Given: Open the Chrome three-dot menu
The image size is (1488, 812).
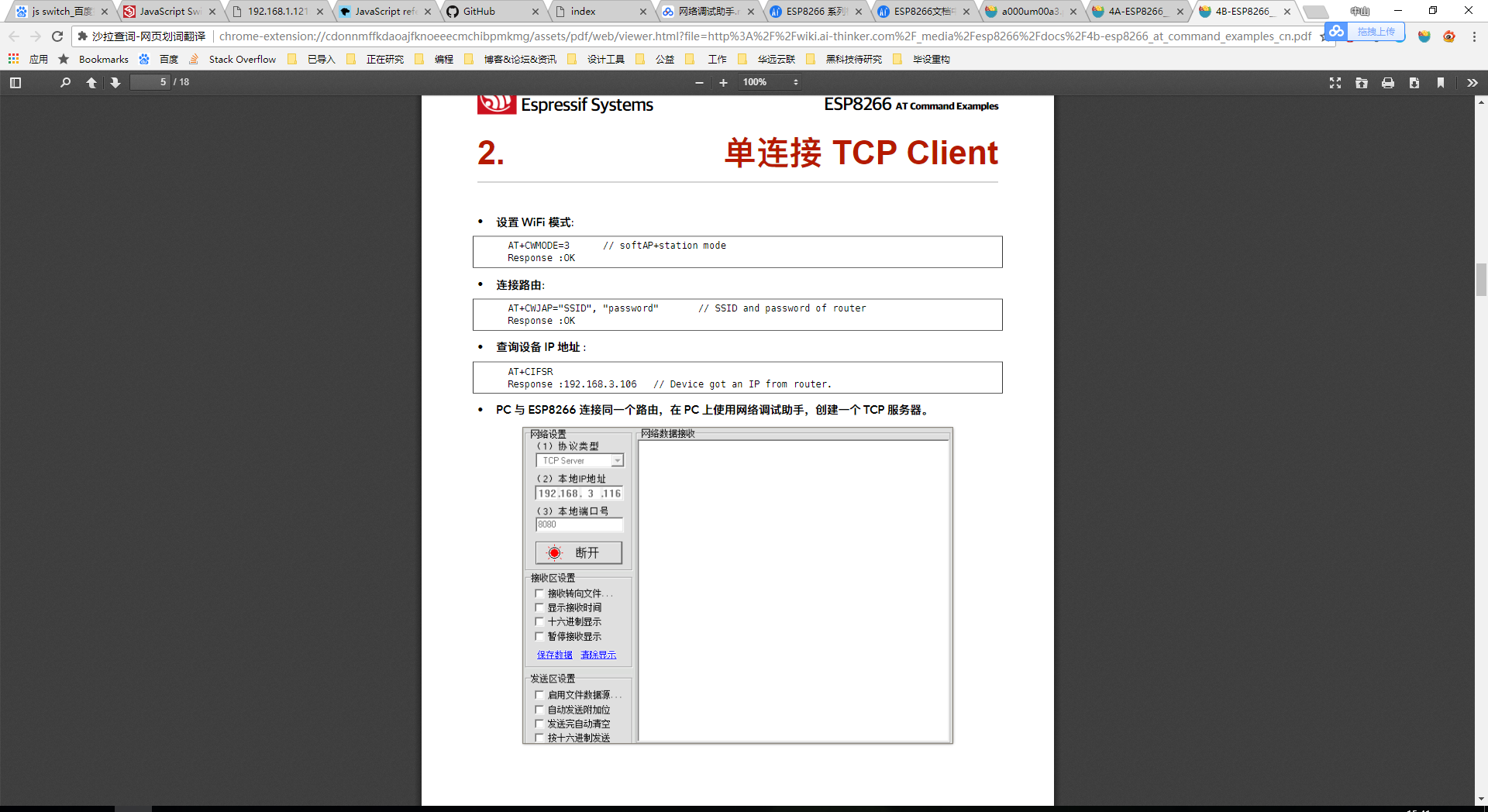Looking at the screenshot, I should click(x=1474, y=36).
